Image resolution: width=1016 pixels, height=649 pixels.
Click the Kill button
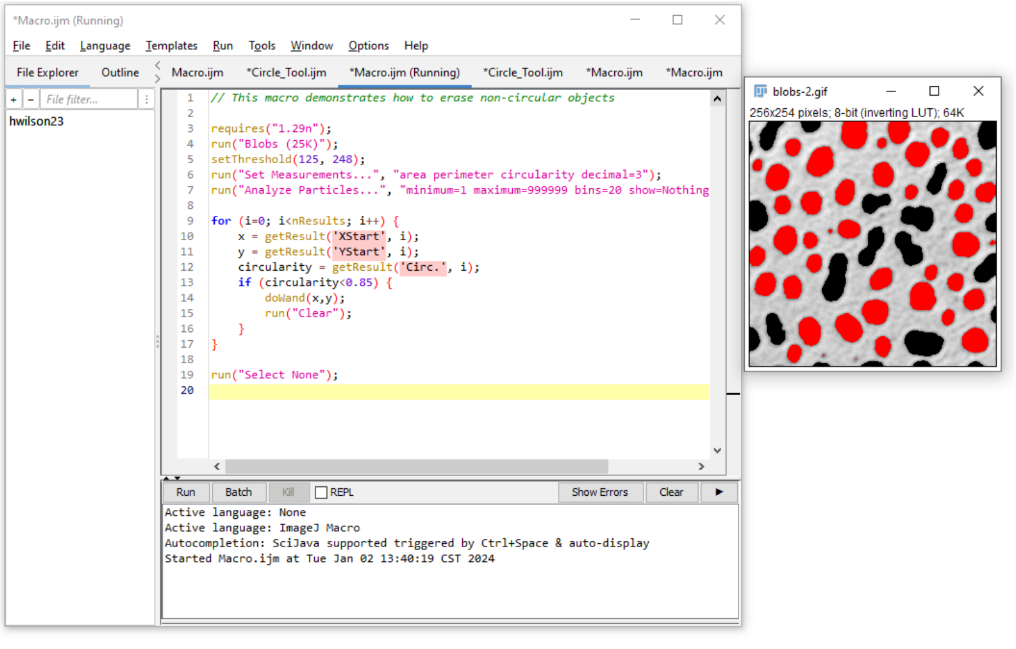pos(288,492)
